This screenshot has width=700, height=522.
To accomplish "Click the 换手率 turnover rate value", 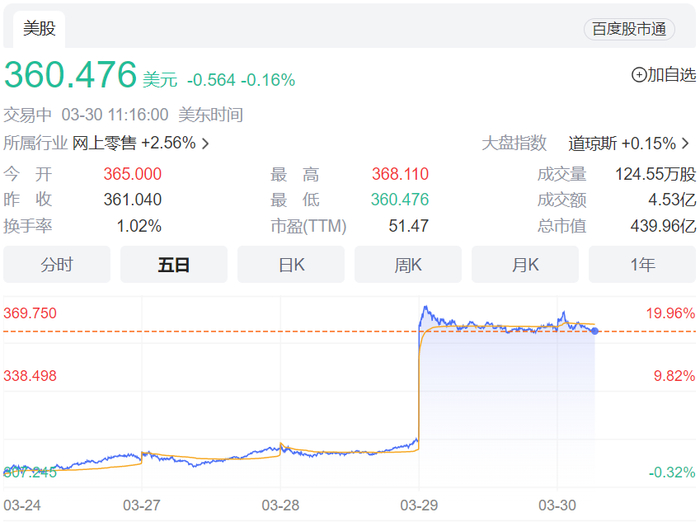I will coord(139,226).
